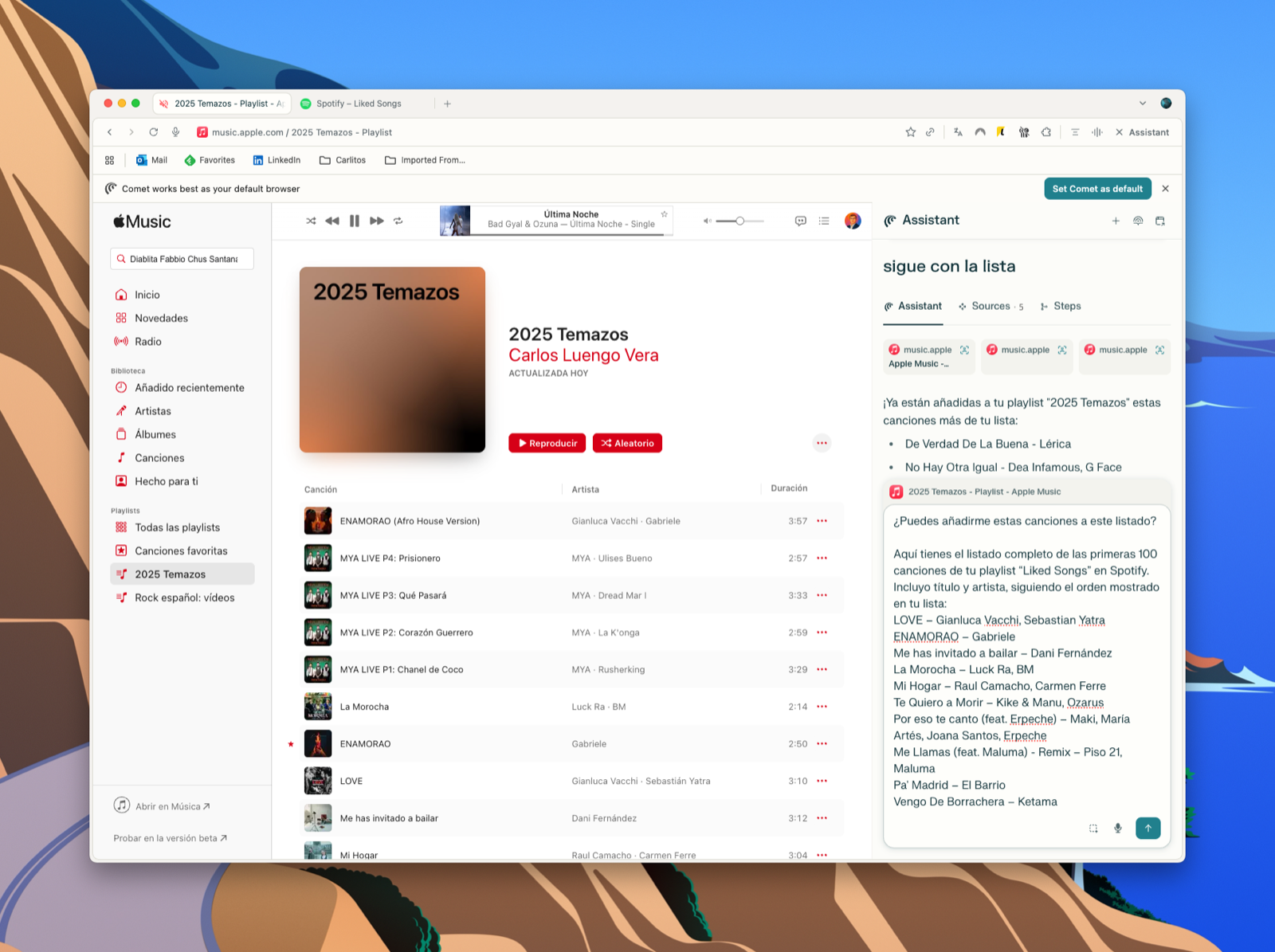Screen dimensions: 1275x952
Task: Start a new Assistant thread with the plus icon
Action: click(1116, 221)
